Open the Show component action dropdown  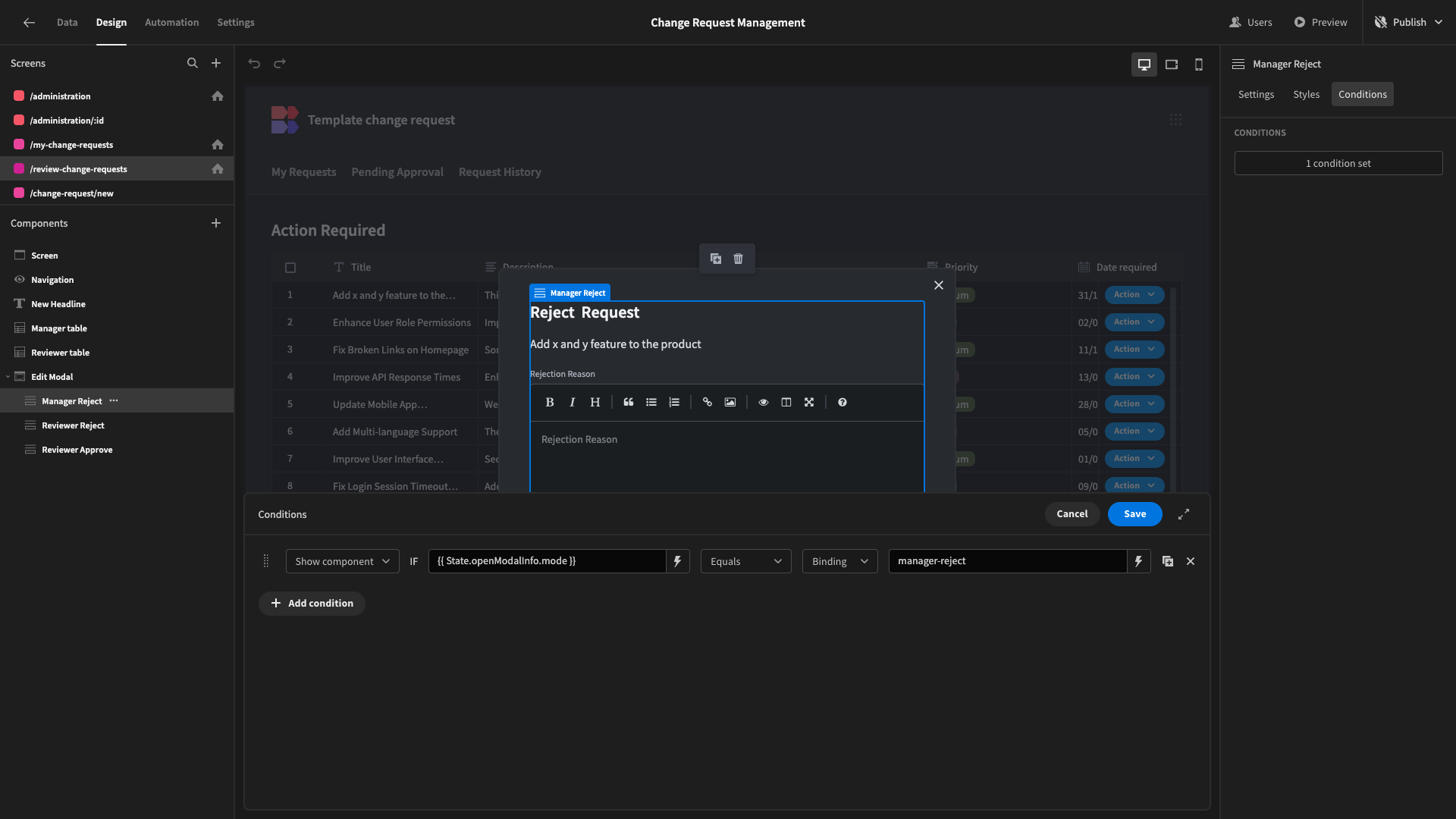(343, 561)
